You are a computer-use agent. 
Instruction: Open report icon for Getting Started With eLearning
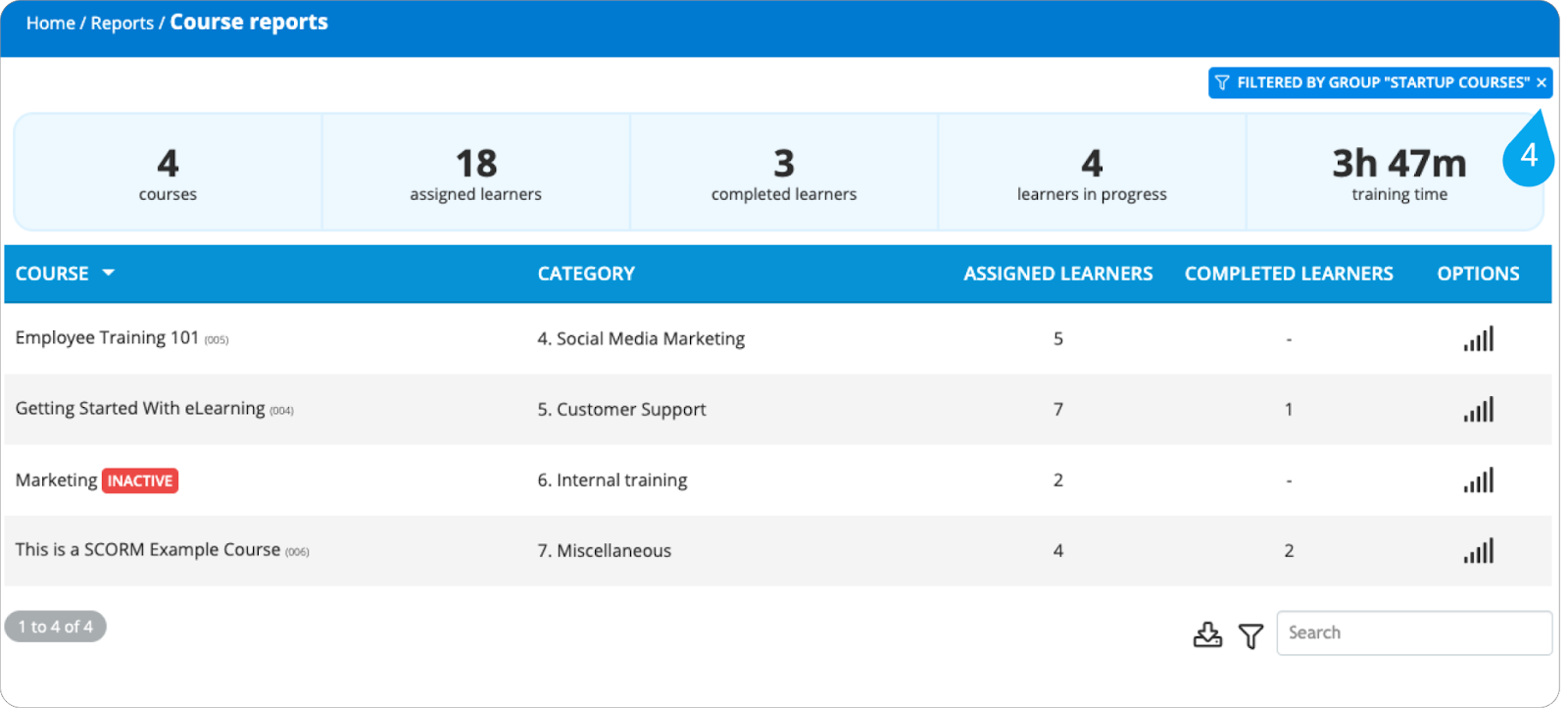[x=1478, y=410]
